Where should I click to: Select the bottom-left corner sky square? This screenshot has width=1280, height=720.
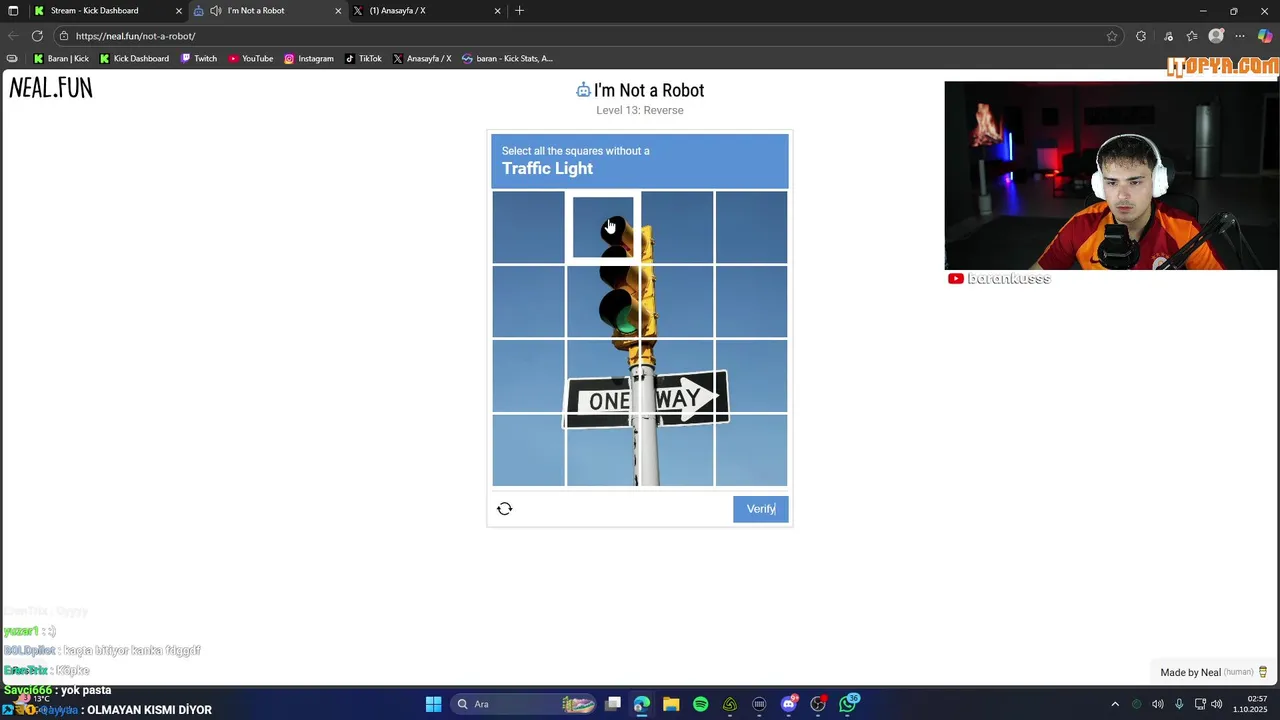528,450
